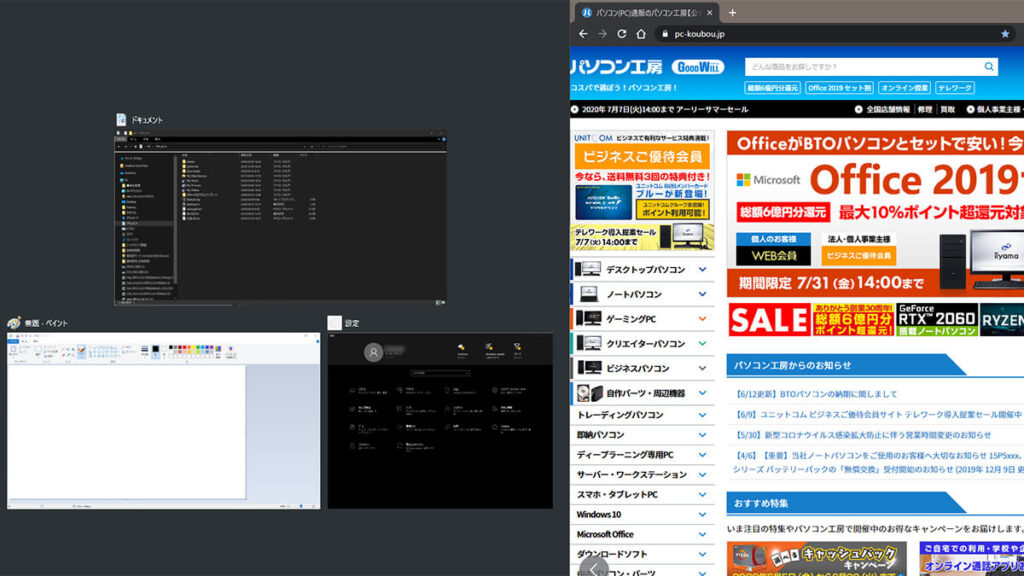The image size is (1024, 576).
Task: Expand the クリエイターパソコン chevron
Action: point(702,344)
